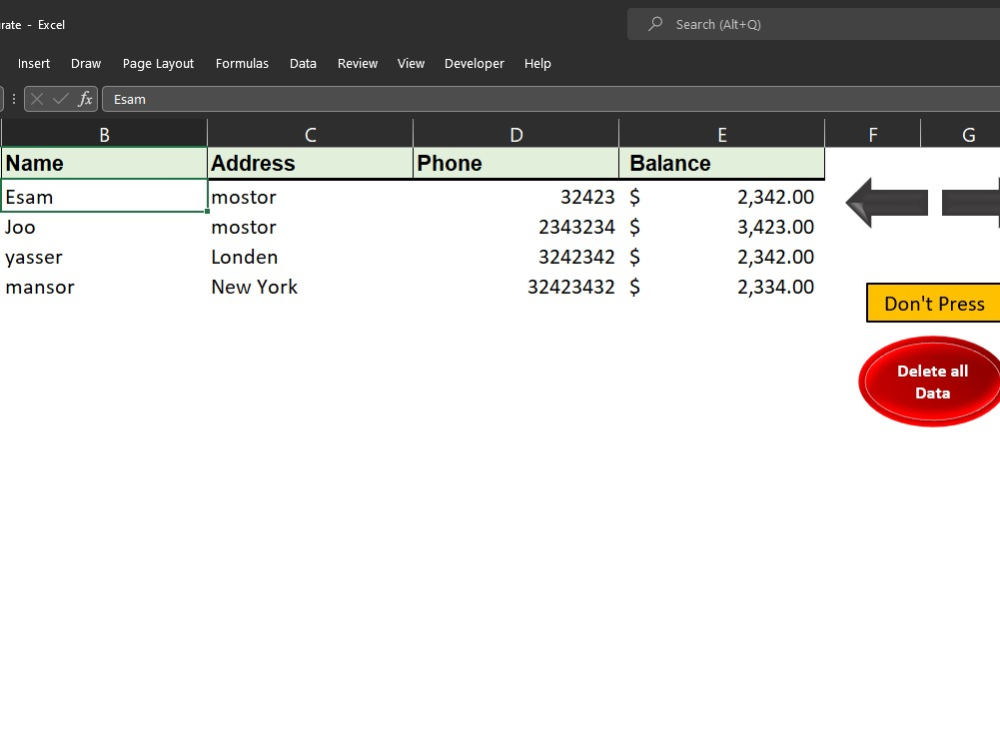Select phone cell 32423
The height and width of the screenshot is (750, 1000).
pos(516,196)
